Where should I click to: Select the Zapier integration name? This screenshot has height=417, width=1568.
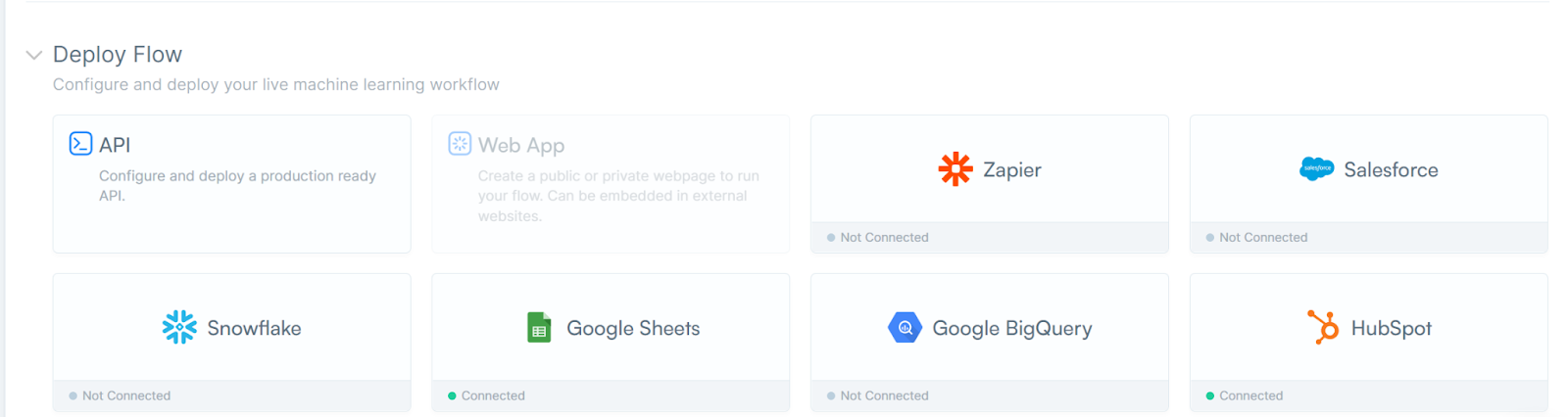pos(1011,170)
